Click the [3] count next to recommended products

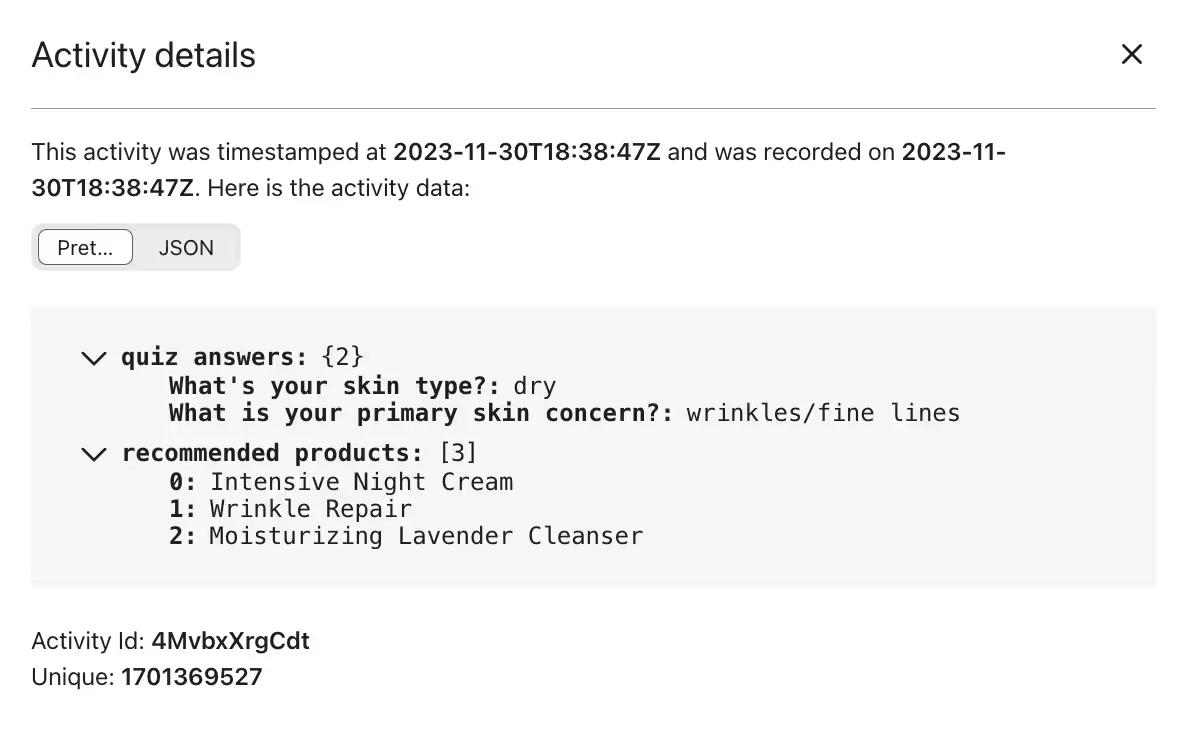point(458,453)
